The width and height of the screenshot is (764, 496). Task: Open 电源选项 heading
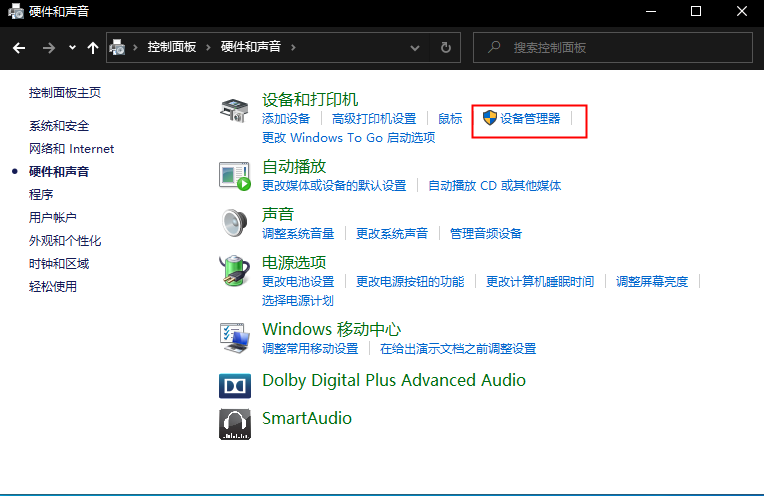[294, 262]
